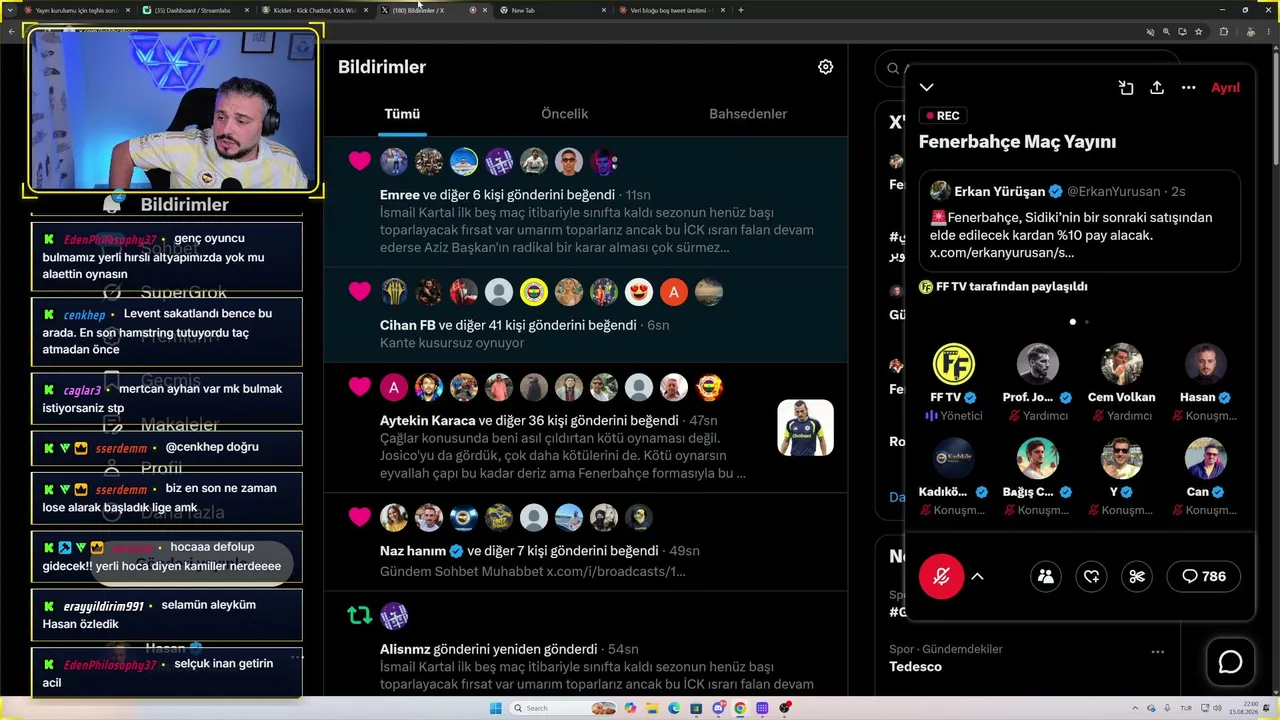Expand microphone options arrow in Space
Image resolution: width=1280 pixels, height=720 pixels.
[x=978, y=576]
